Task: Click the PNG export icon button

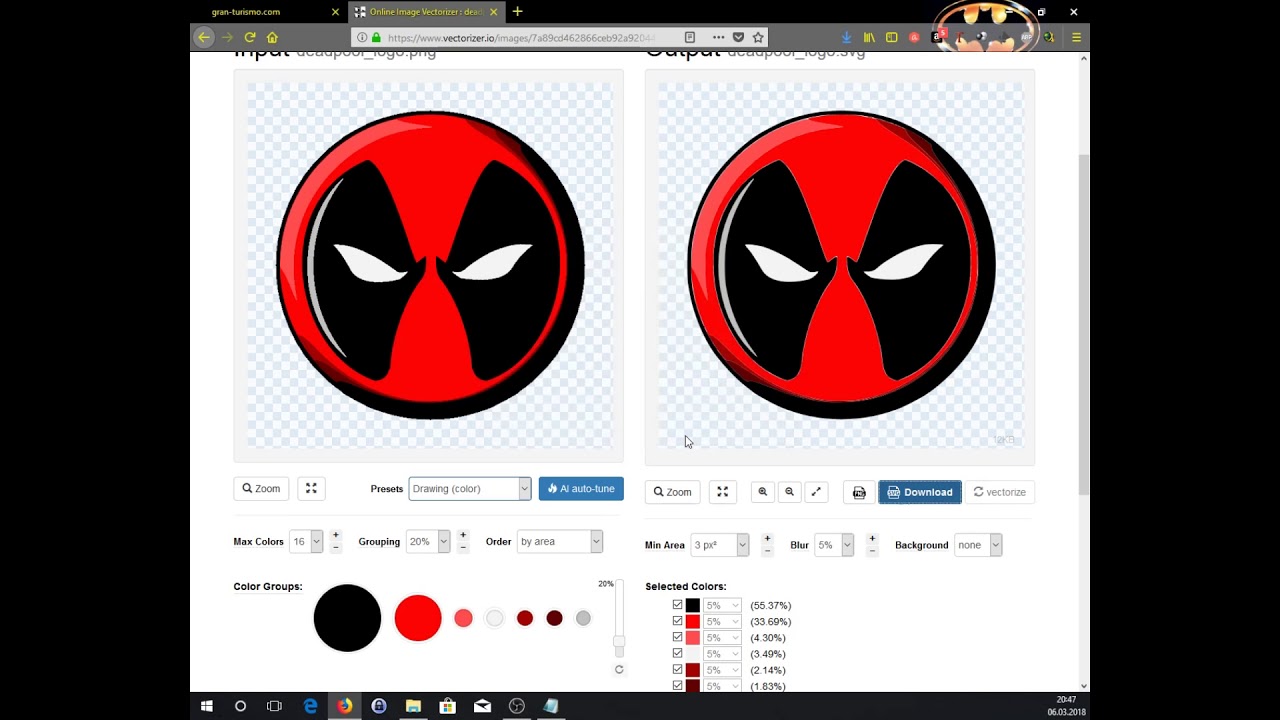Action: (x=859, y=492)
